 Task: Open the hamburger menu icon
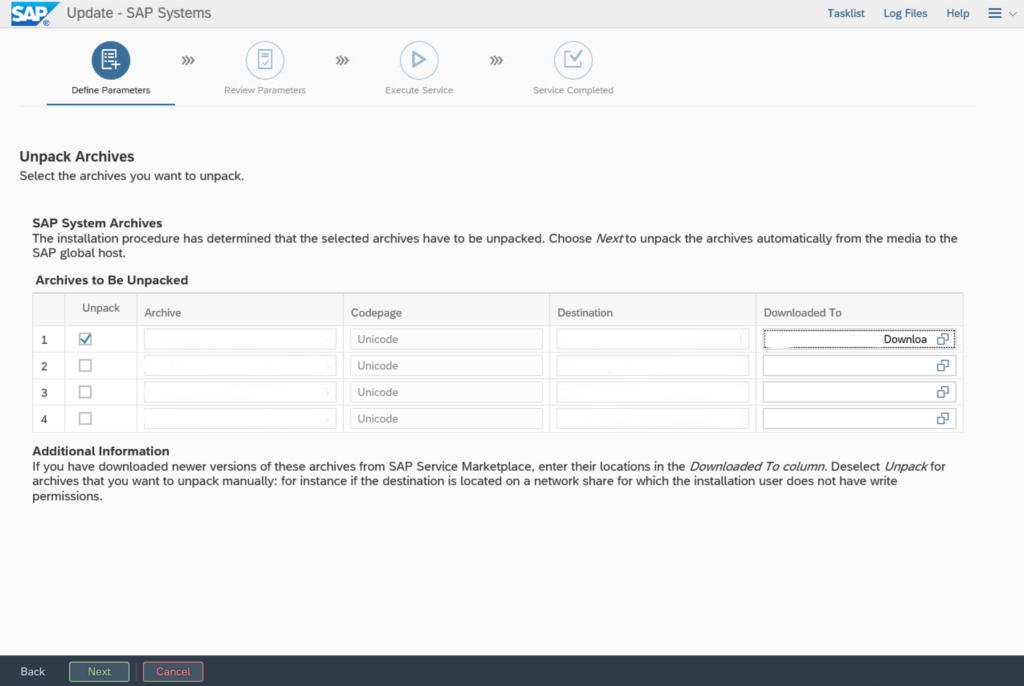click(x=994, y=13)
